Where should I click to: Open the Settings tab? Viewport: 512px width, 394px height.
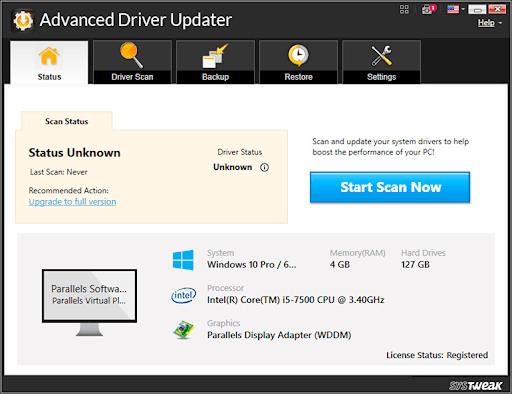click(x=381, y=62)
